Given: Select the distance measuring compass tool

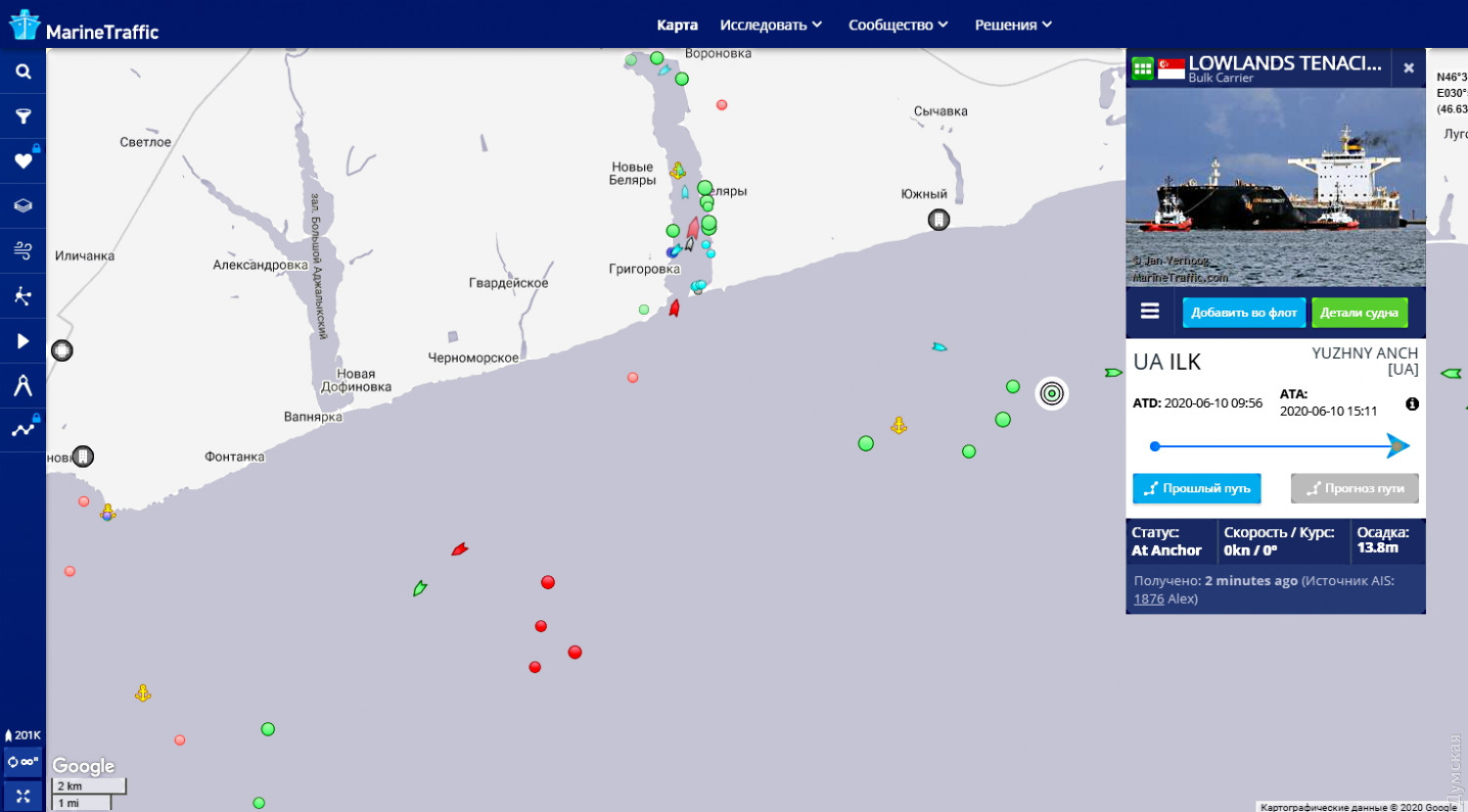Looking at the screenshot, I should tap(23, 385).
